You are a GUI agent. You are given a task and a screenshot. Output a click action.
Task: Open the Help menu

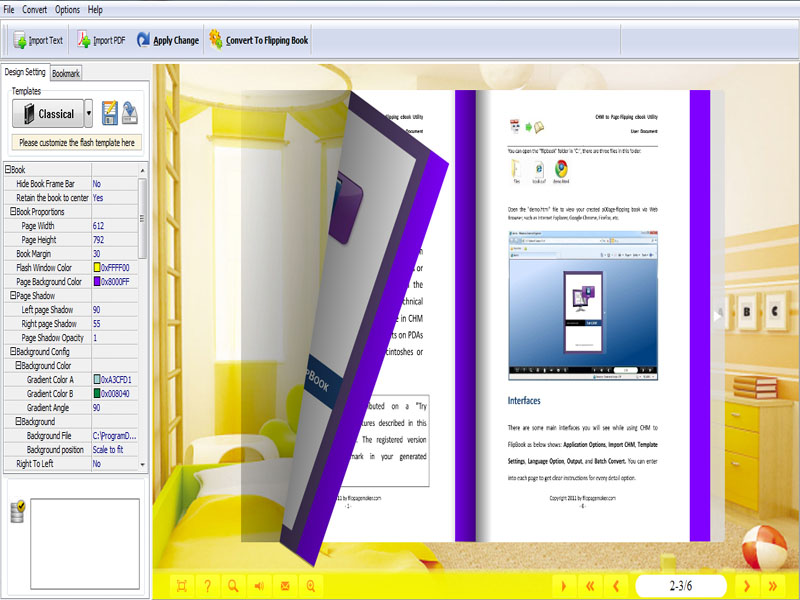point(95,9)
